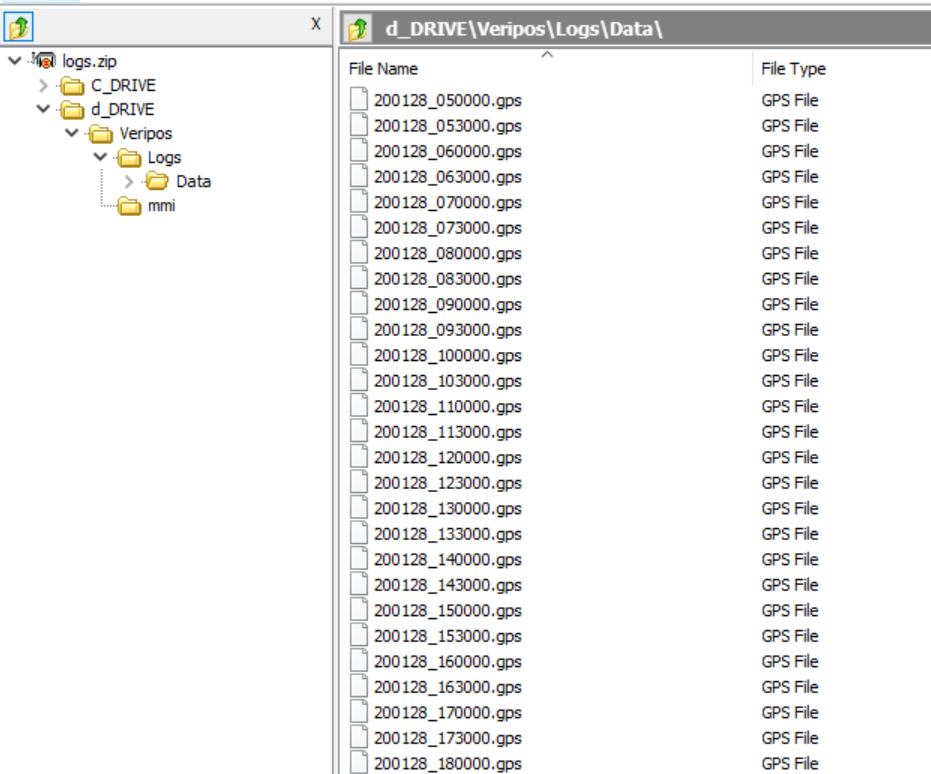Select file icon of 200128_113000.gps
The image size is (931, 774).
(359, 431)
